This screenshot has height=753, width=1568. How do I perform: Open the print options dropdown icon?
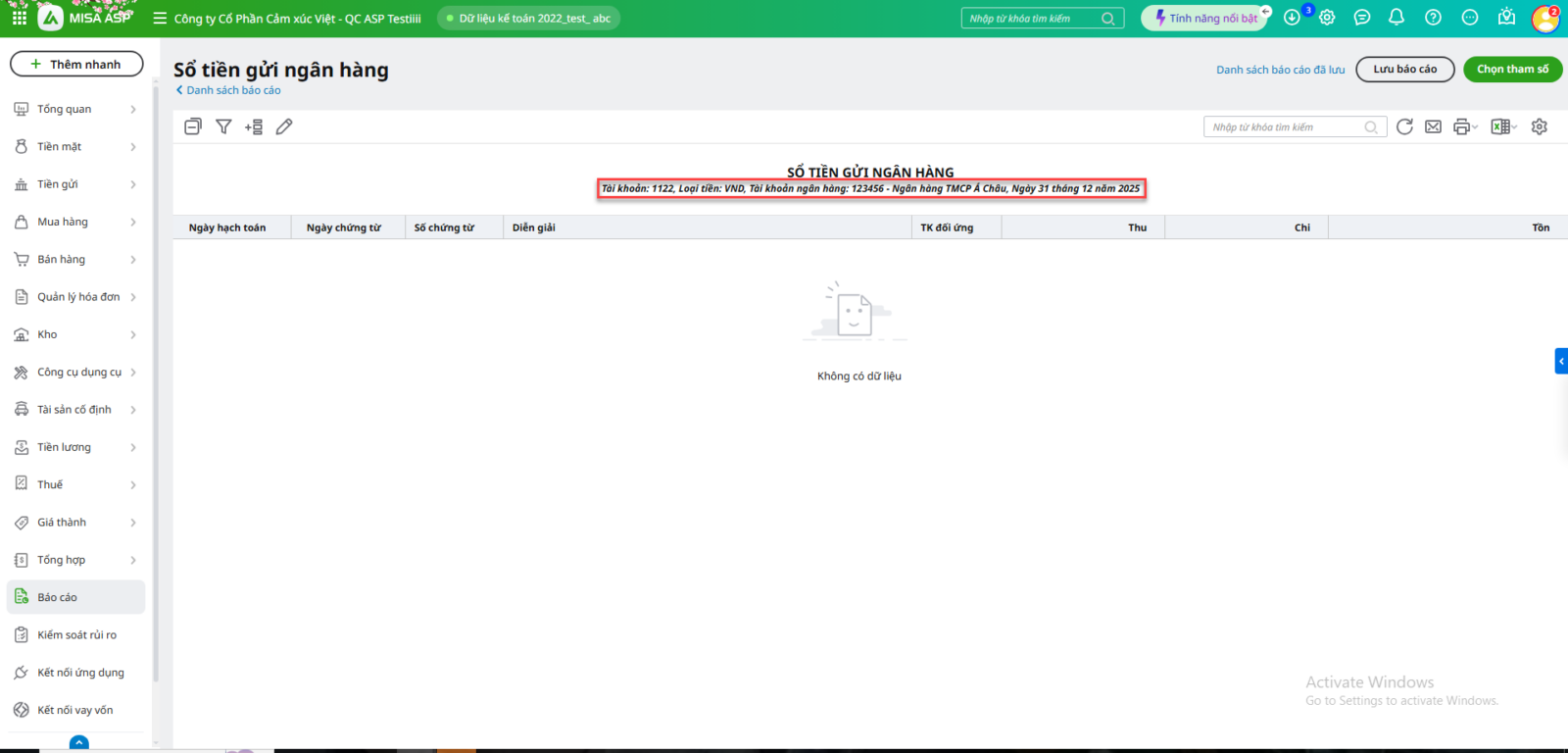pos(1465,126)
